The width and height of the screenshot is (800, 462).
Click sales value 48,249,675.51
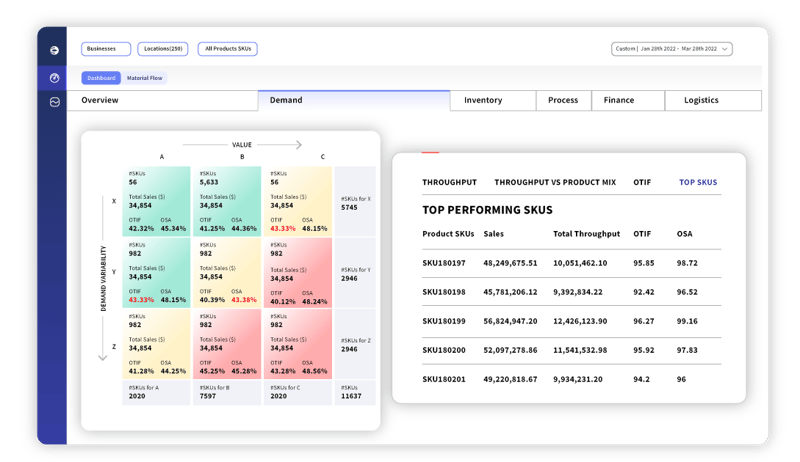510,263
